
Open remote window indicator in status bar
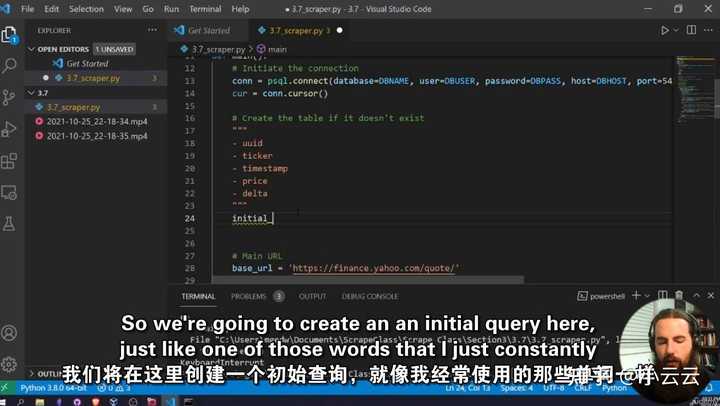(6, 388)
